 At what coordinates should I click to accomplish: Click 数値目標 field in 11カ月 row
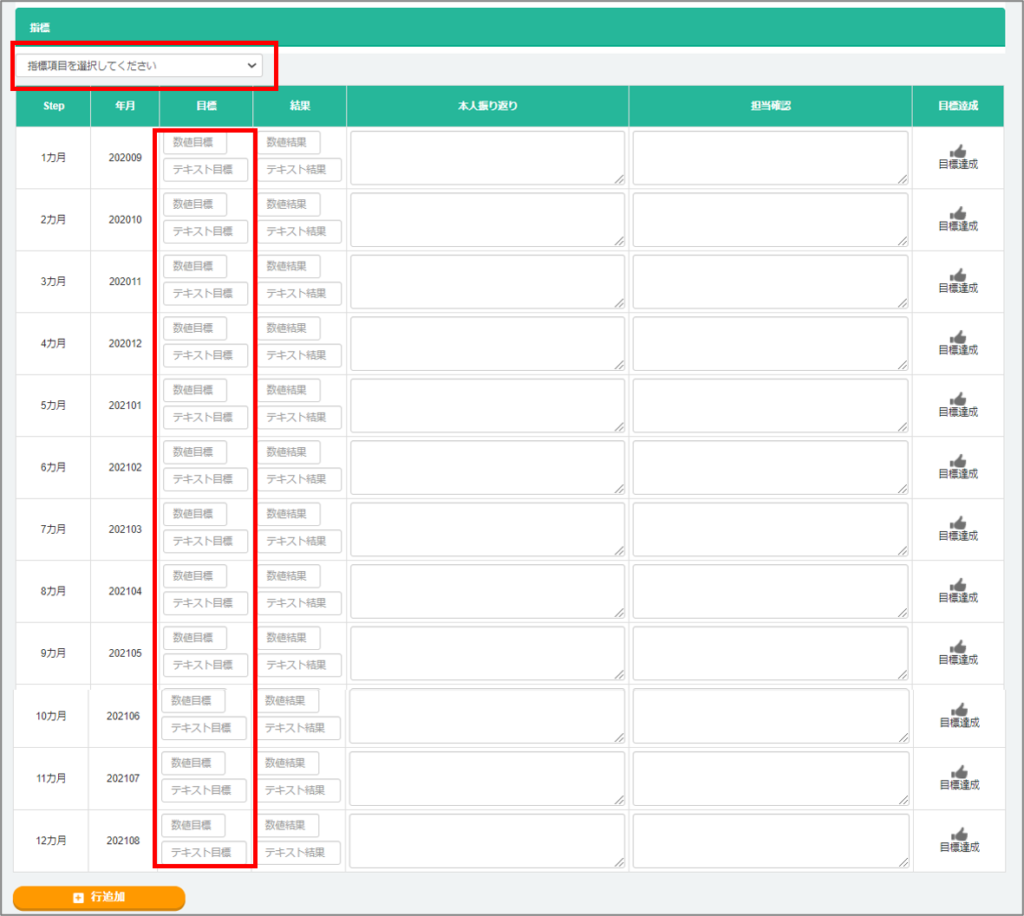[x=194, y=763]
